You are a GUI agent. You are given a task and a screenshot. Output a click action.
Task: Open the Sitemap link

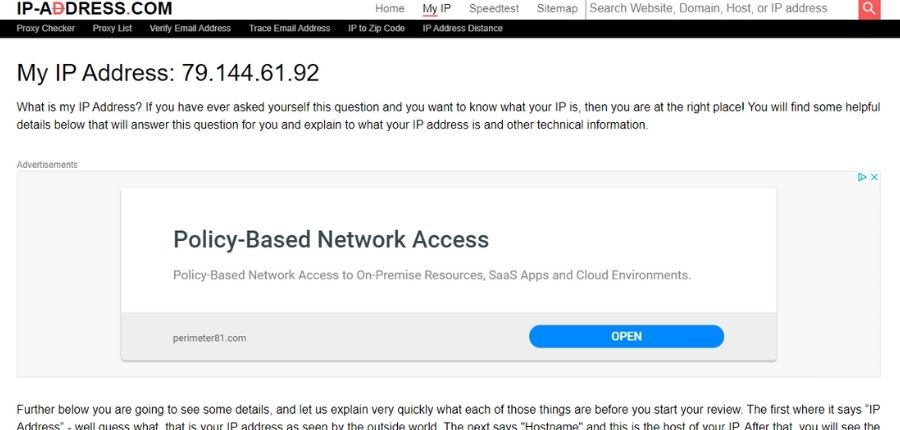[557, 9]
